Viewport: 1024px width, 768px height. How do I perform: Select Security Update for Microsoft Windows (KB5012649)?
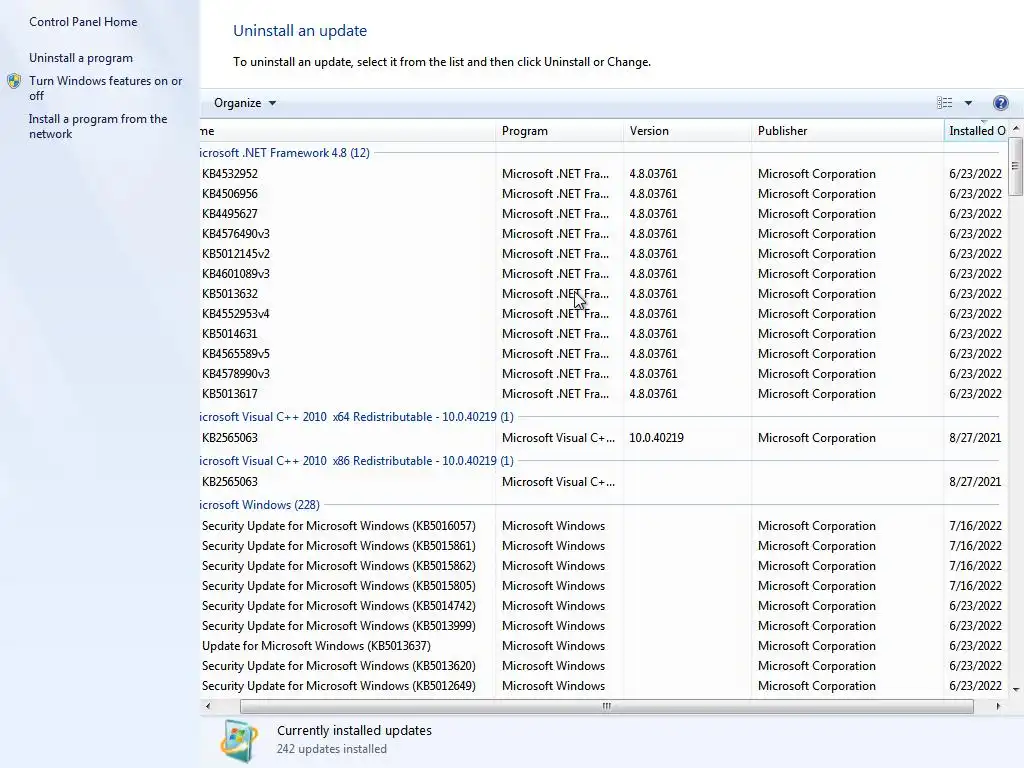(604, 686)
